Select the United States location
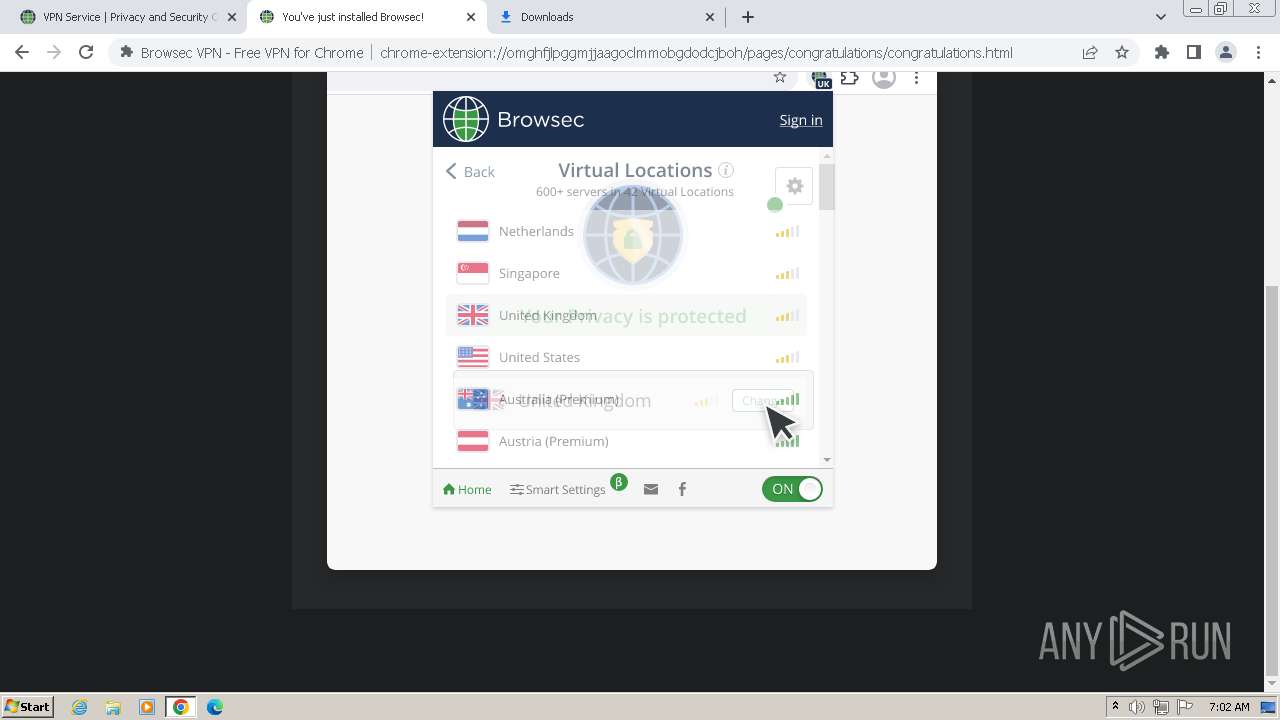This screenshot has height=720, width=1280. (627, 357)
